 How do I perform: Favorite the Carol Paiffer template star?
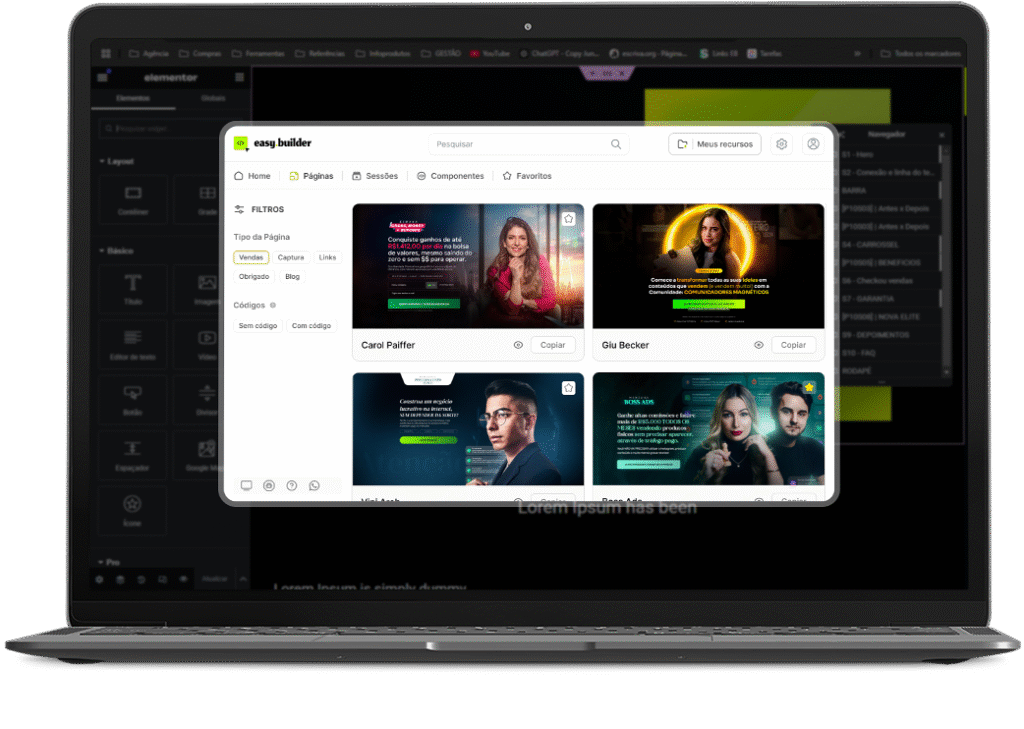[568, 218]
